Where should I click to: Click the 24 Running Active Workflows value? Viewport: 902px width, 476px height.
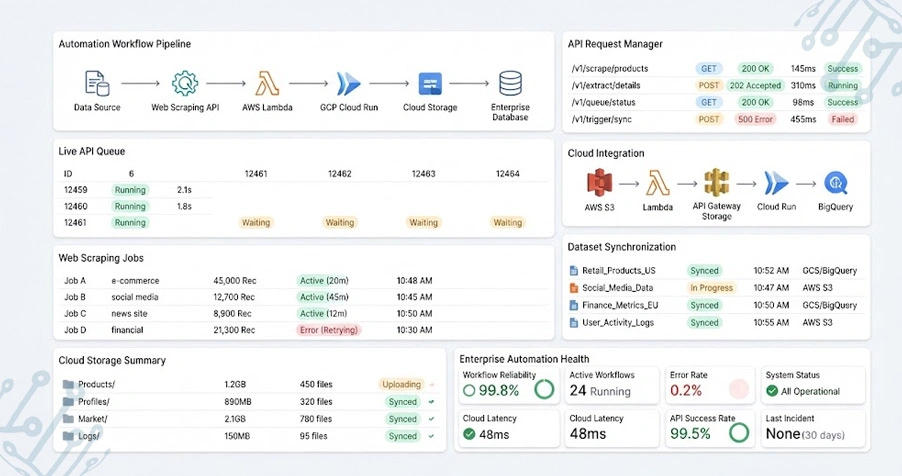[x=599, y=391]
